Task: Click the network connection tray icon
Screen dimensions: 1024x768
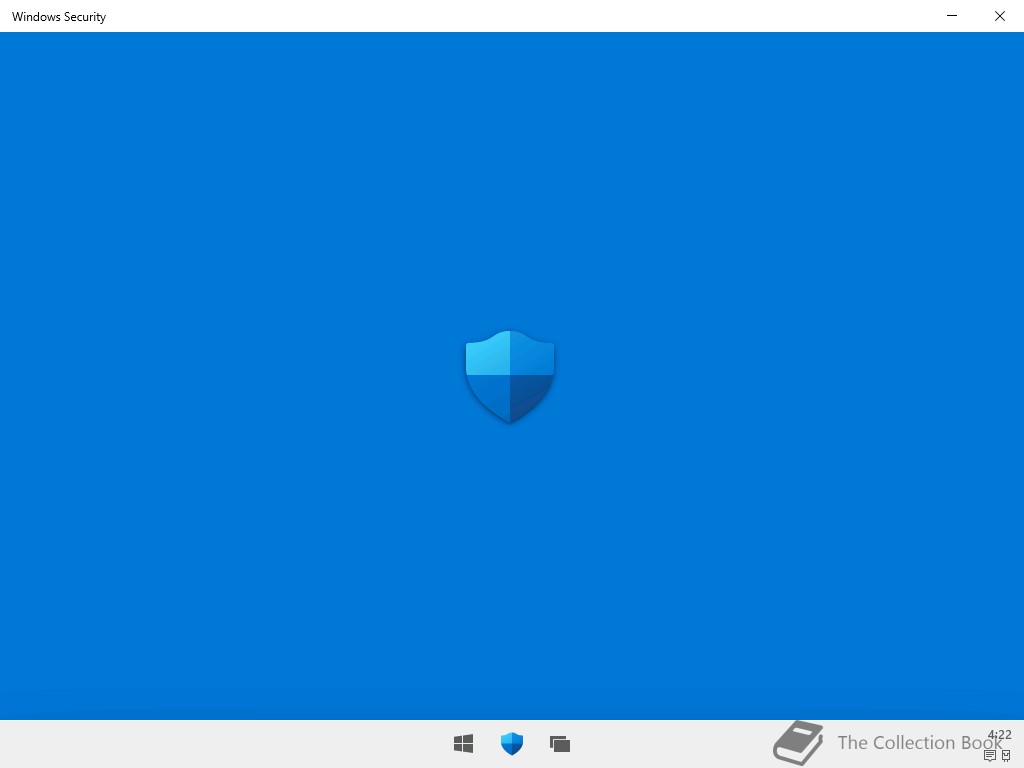Action: click(1006, 756)
